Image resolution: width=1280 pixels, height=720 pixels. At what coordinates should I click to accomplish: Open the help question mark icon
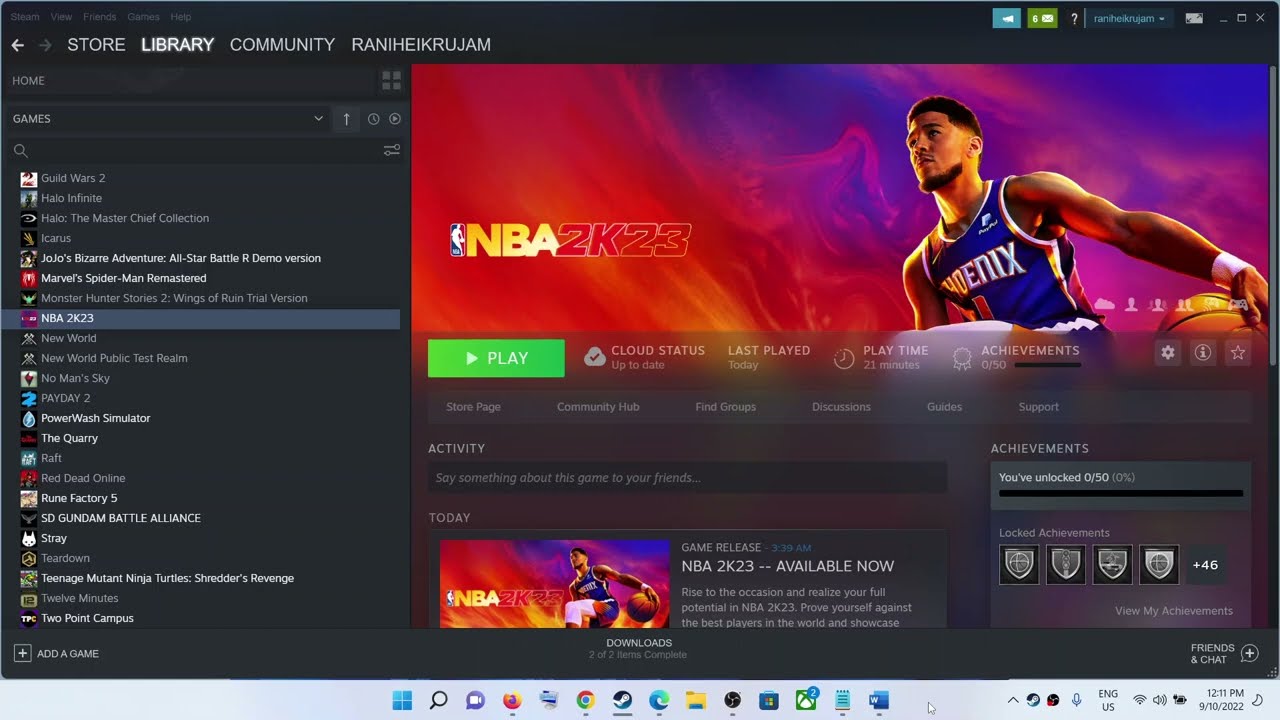[x=1074, y=18]
